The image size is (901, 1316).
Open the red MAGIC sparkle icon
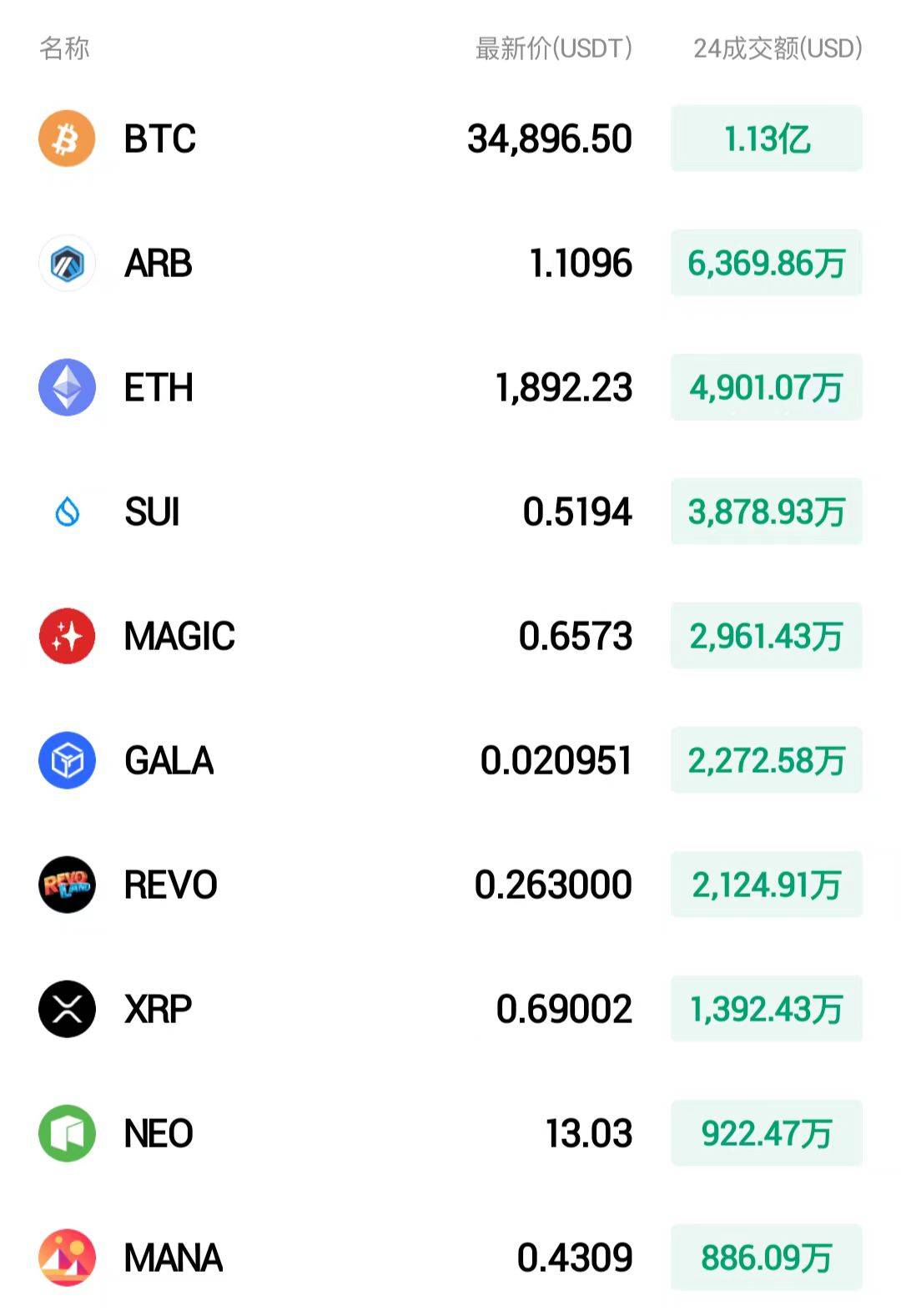point(67,636)
